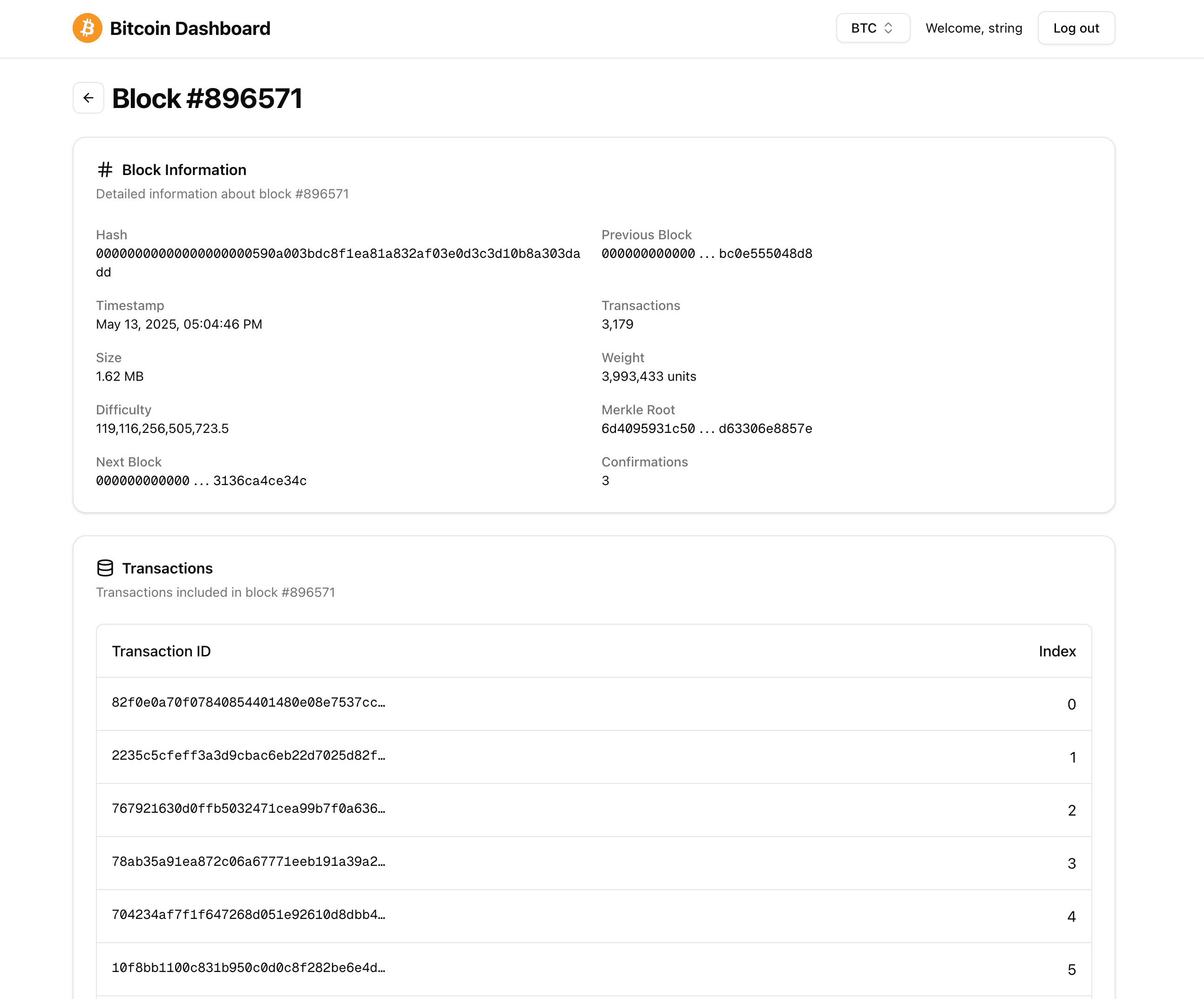The image size is (1204, 999).
Task: Open the Previous Block hash link
Action: point(706,253)
